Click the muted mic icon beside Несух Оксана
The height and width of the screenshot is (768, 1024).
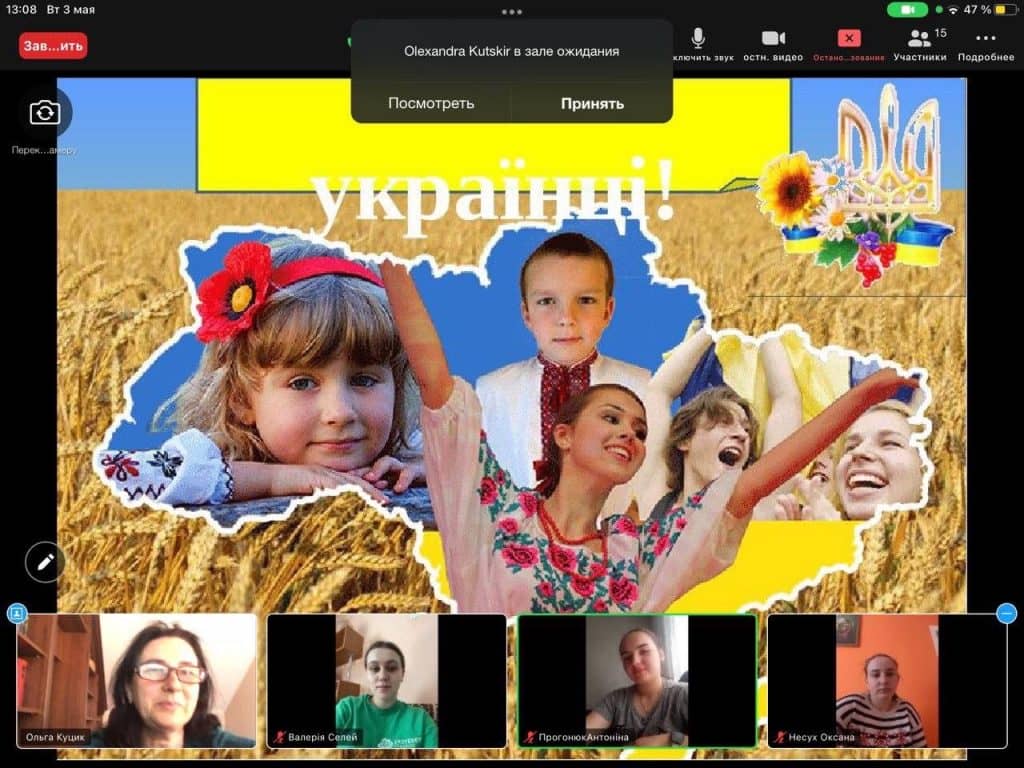click(779, 738)
